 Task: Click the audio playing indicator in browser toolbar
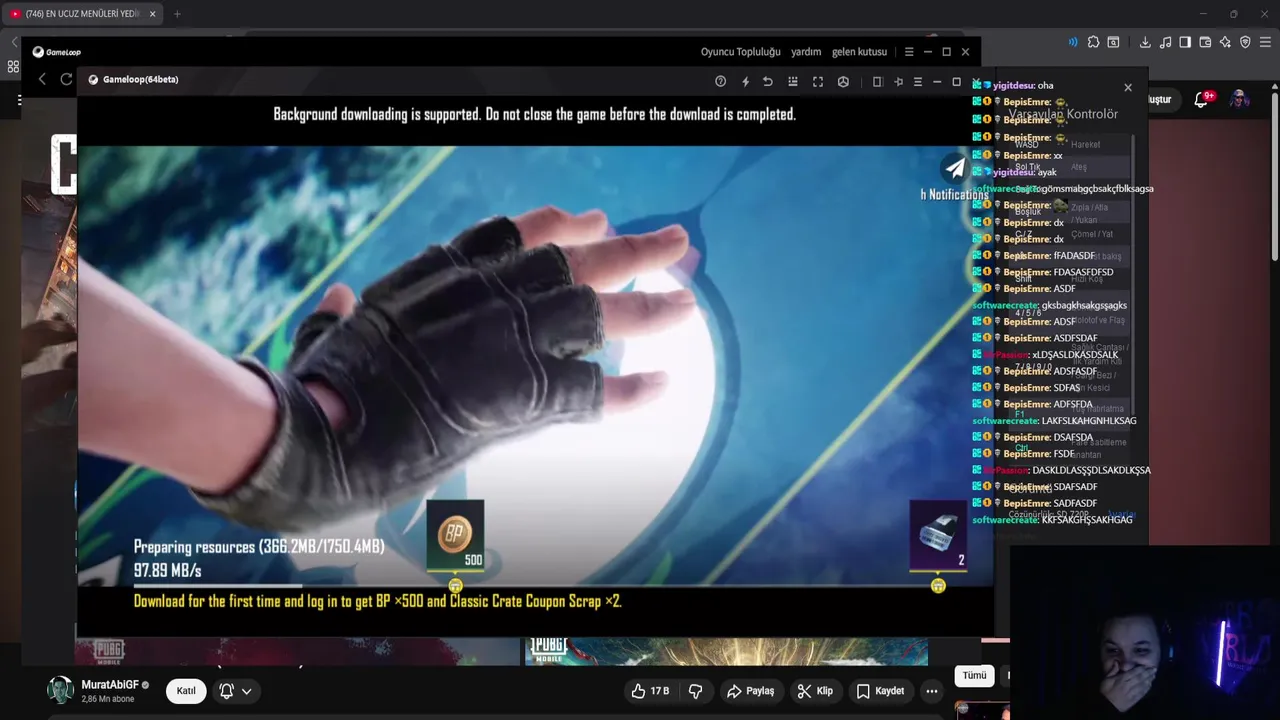[1073, 42]
